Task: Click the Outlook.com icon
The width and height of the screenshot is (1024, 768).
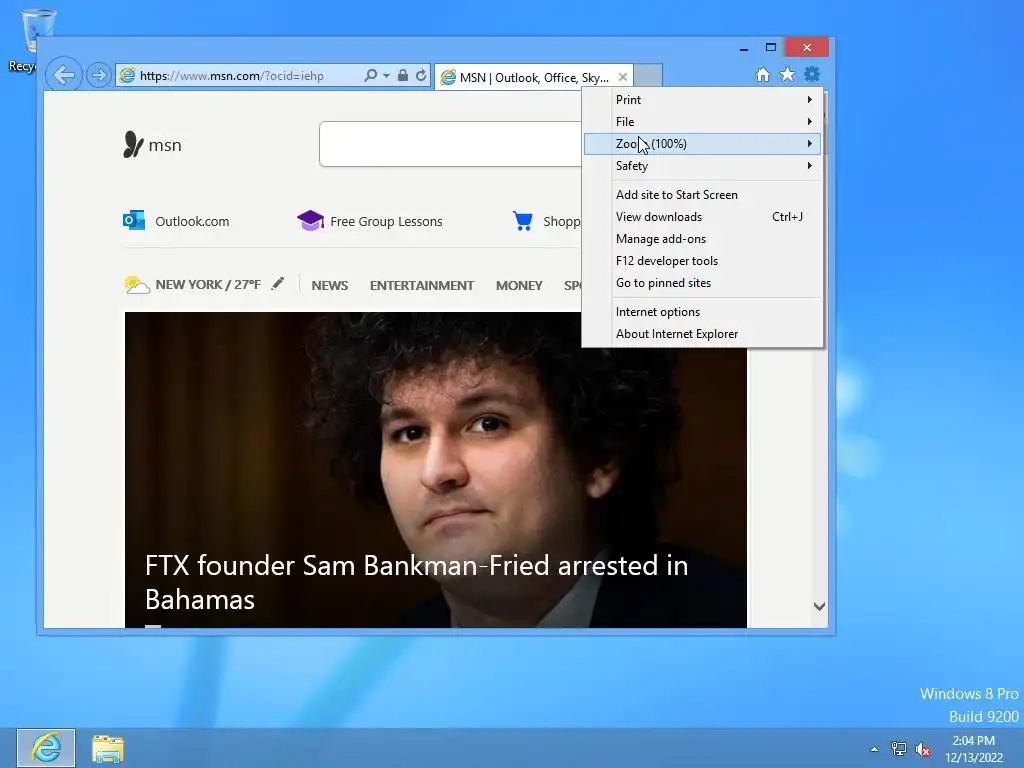Action: click(x=134, y=221)
